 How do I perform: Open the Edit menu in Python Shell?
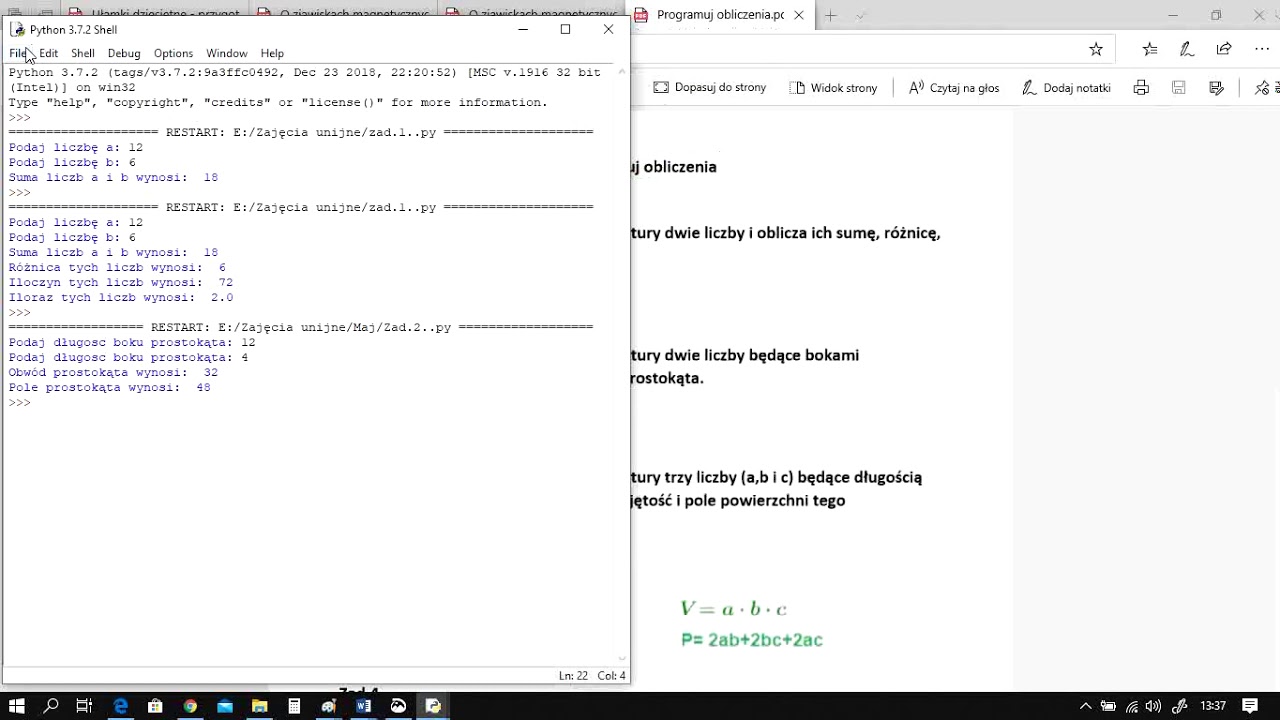48,53
